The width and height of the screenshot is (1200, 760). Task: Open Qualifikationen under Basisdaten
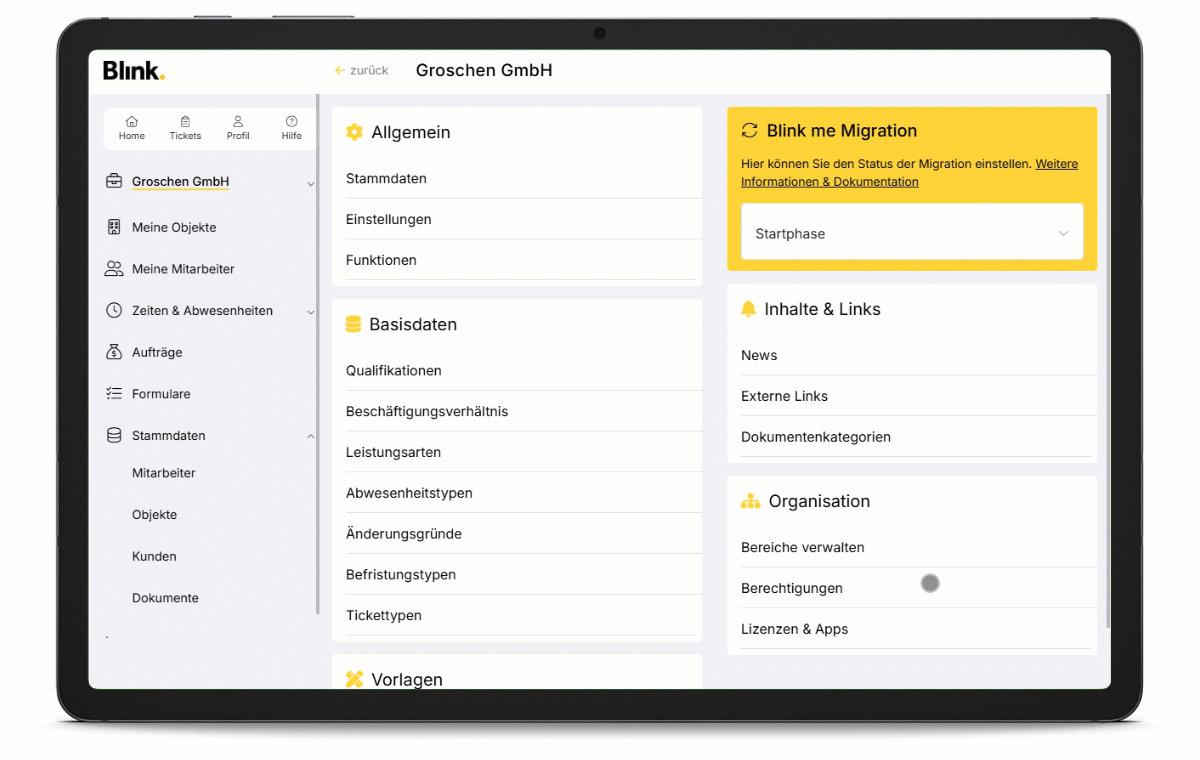click(394, 371)
